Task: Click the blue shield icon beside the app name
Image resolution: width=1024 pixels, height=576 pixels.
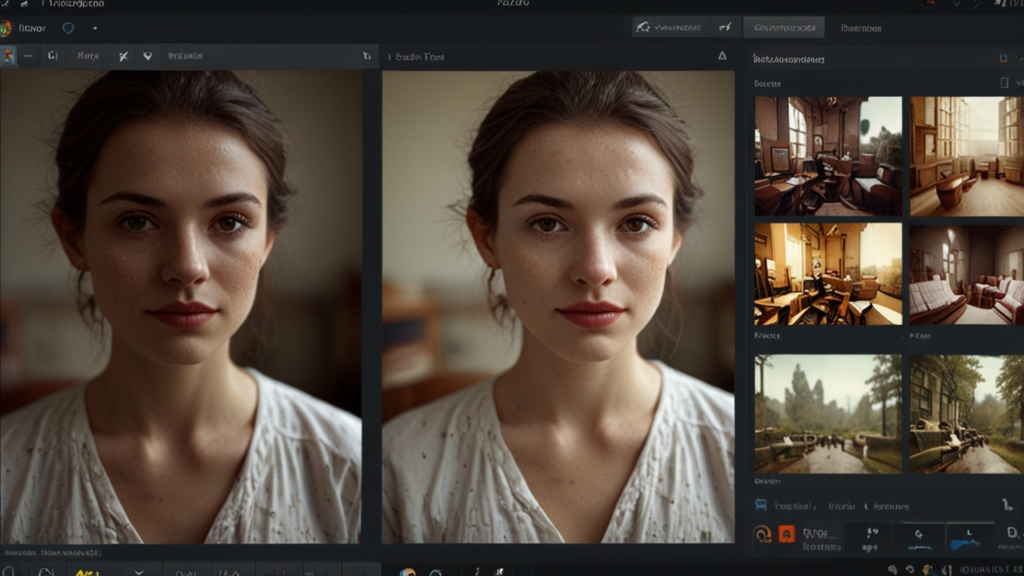Action: point(68,28)
